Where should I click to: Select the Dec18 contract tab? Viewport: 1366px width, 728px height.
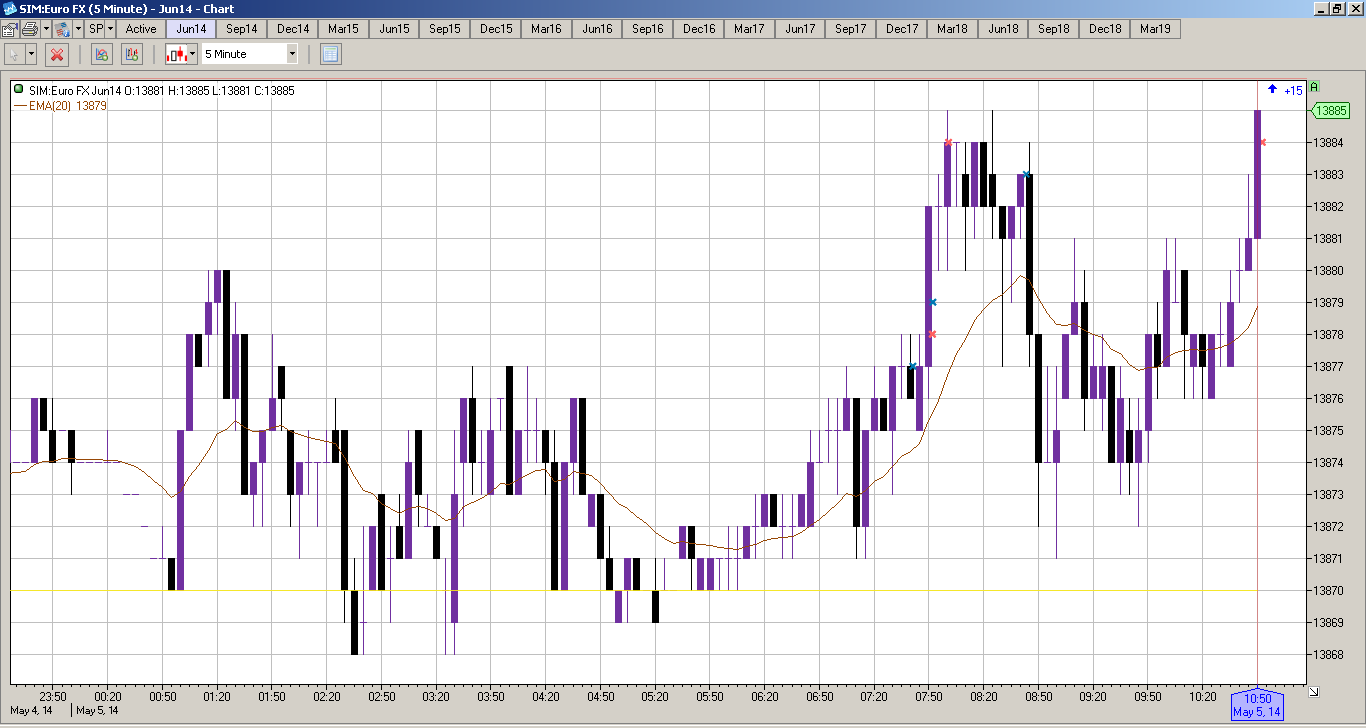click(1105, 29)
